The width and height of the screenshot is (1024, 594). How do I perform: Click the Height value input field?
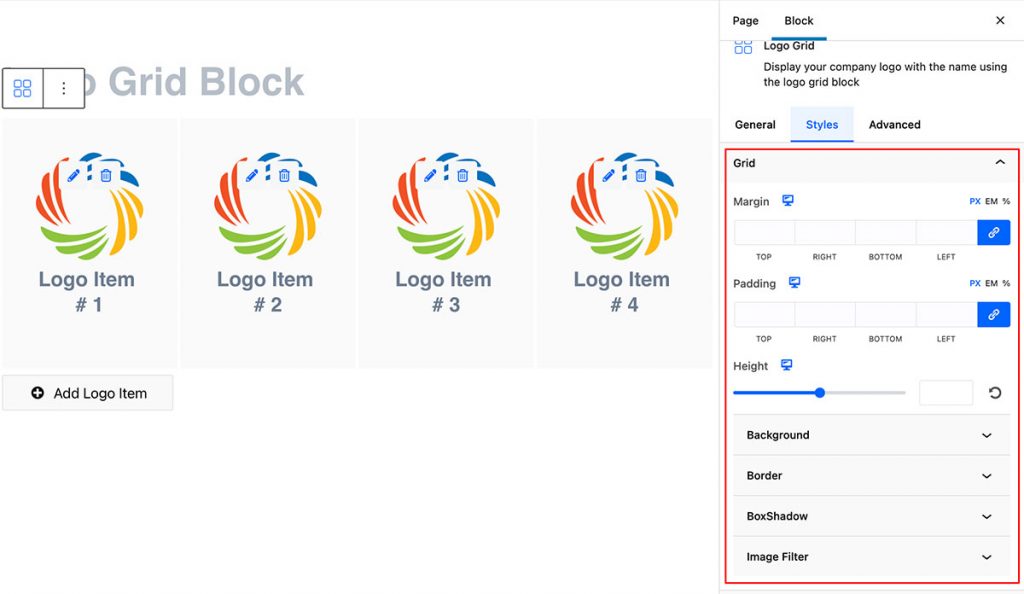[946, 393]
